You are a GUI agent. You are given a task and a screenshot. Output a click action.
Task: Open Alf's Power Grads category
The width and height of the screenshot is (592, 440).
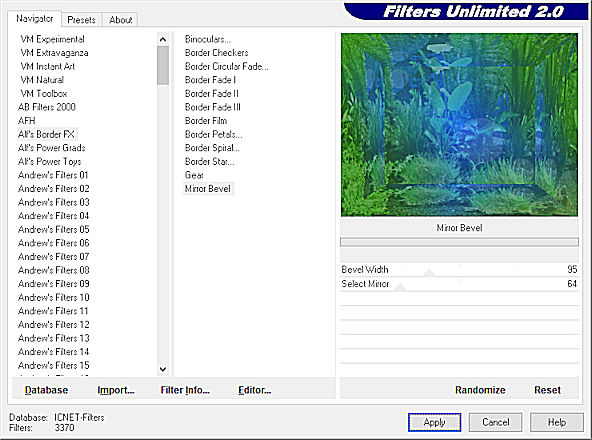pyautogui.click(x=52, y=148)
